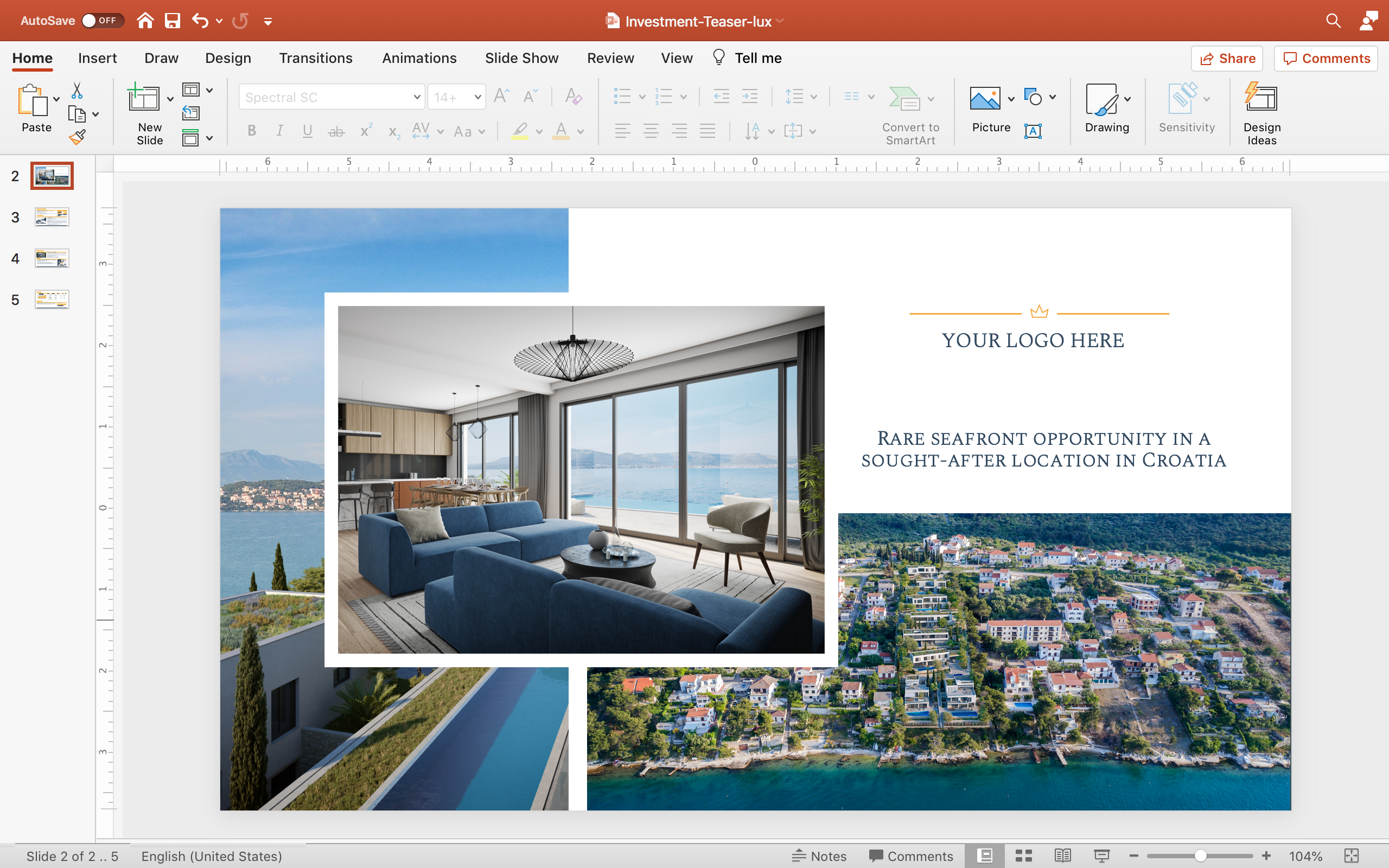This screenshot has width=1389, height=868.
Task: Select slide 3 thumbnail
Action: 52,217
